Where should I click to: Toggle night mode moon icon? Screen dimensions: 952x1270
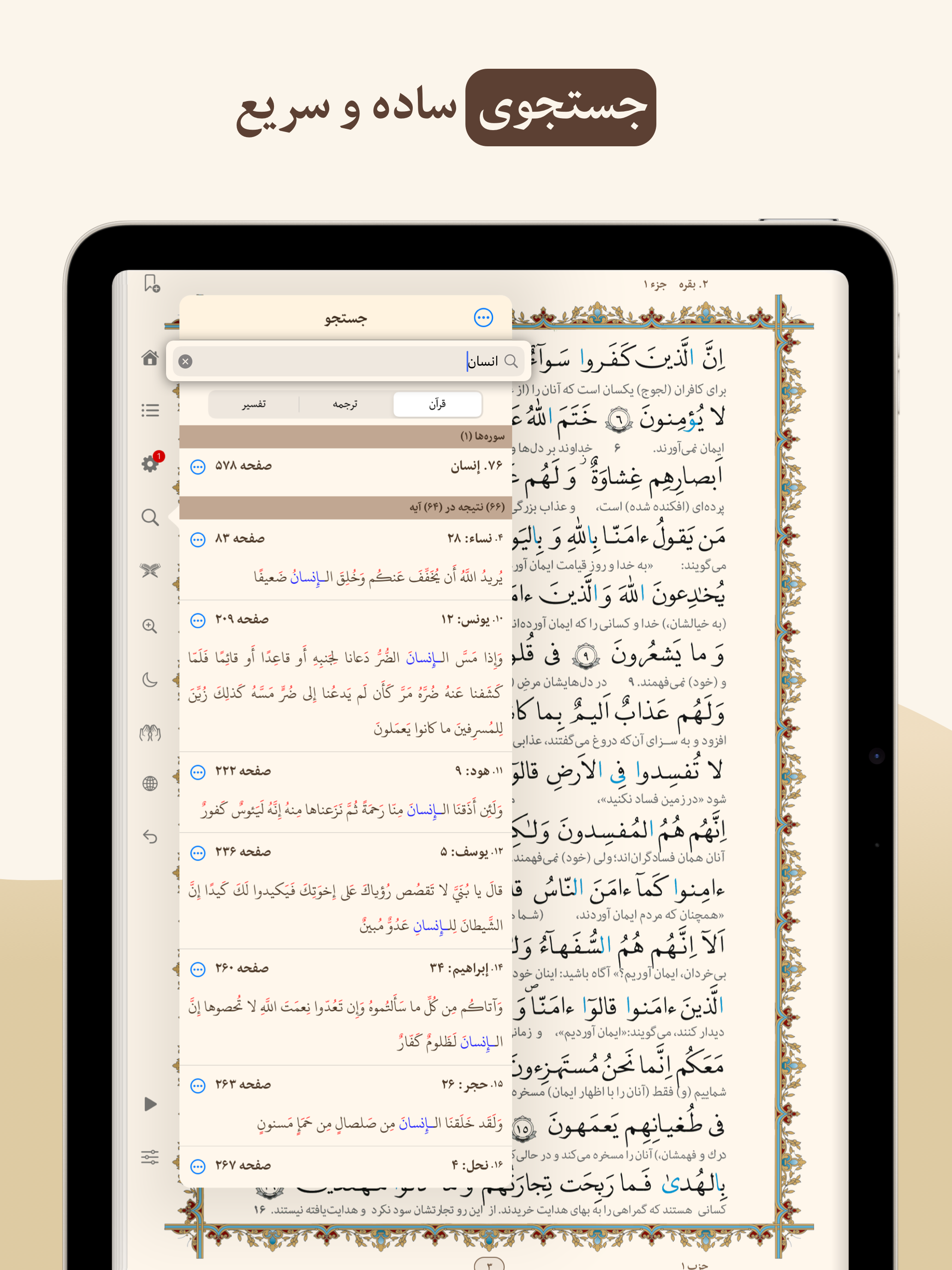(x=150, y=680)
